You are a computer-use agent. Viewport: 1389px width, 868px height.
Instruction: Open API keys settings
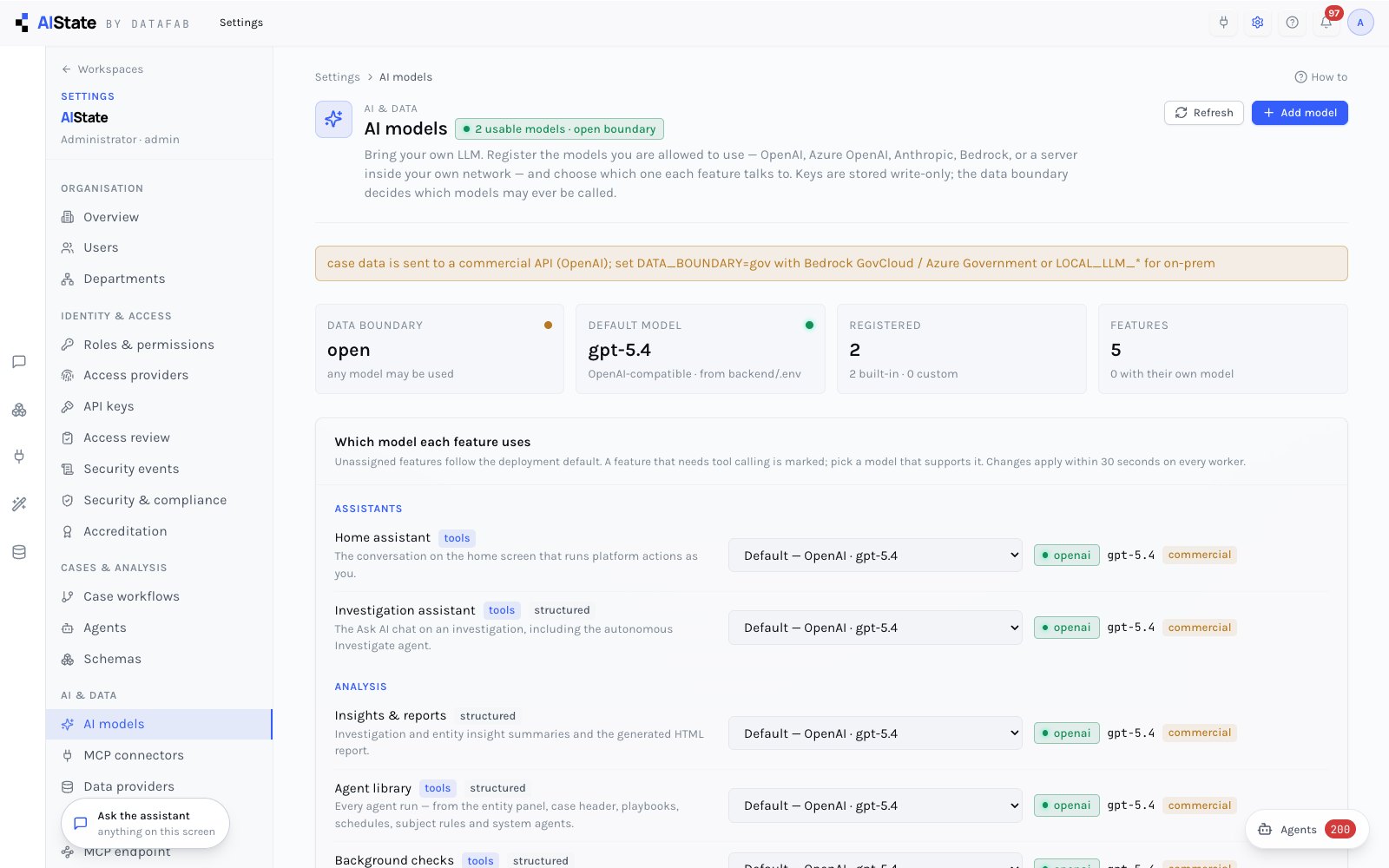pyautogui.click(x=160, y=406)
